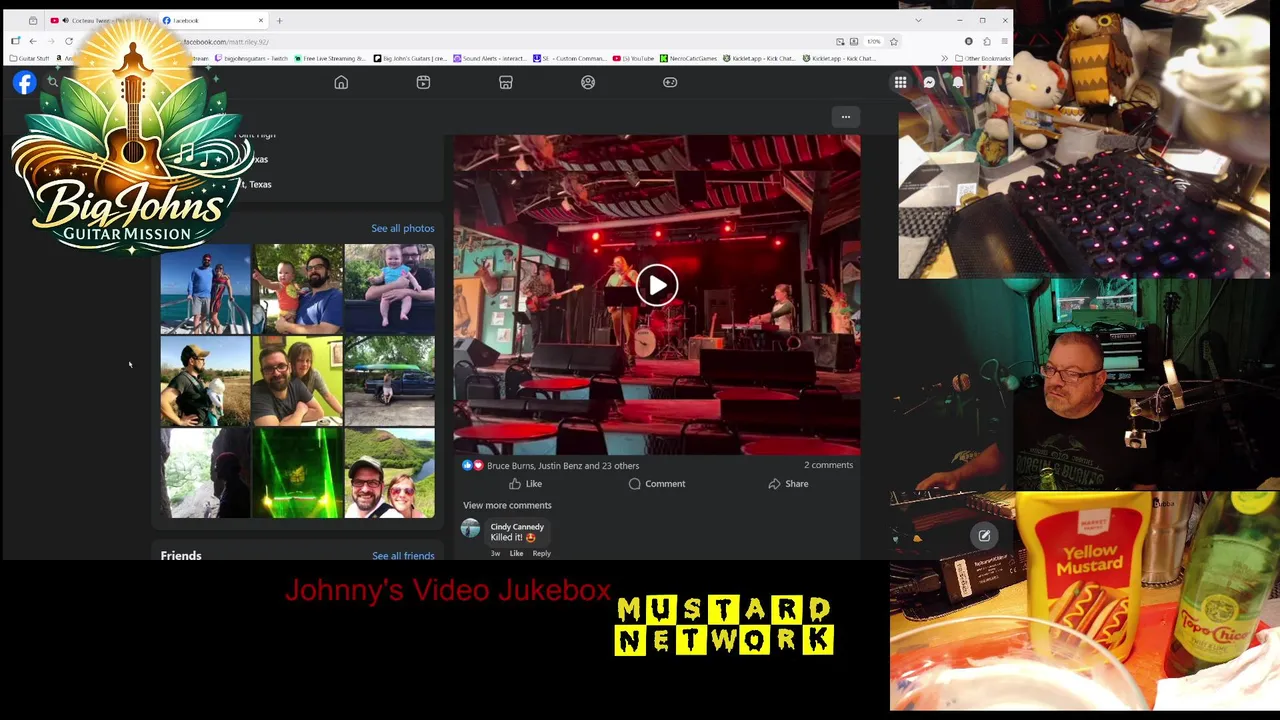Open couple selfie by river thumbnail
The height and width of the screenshot is (720, 1280).
389,473
